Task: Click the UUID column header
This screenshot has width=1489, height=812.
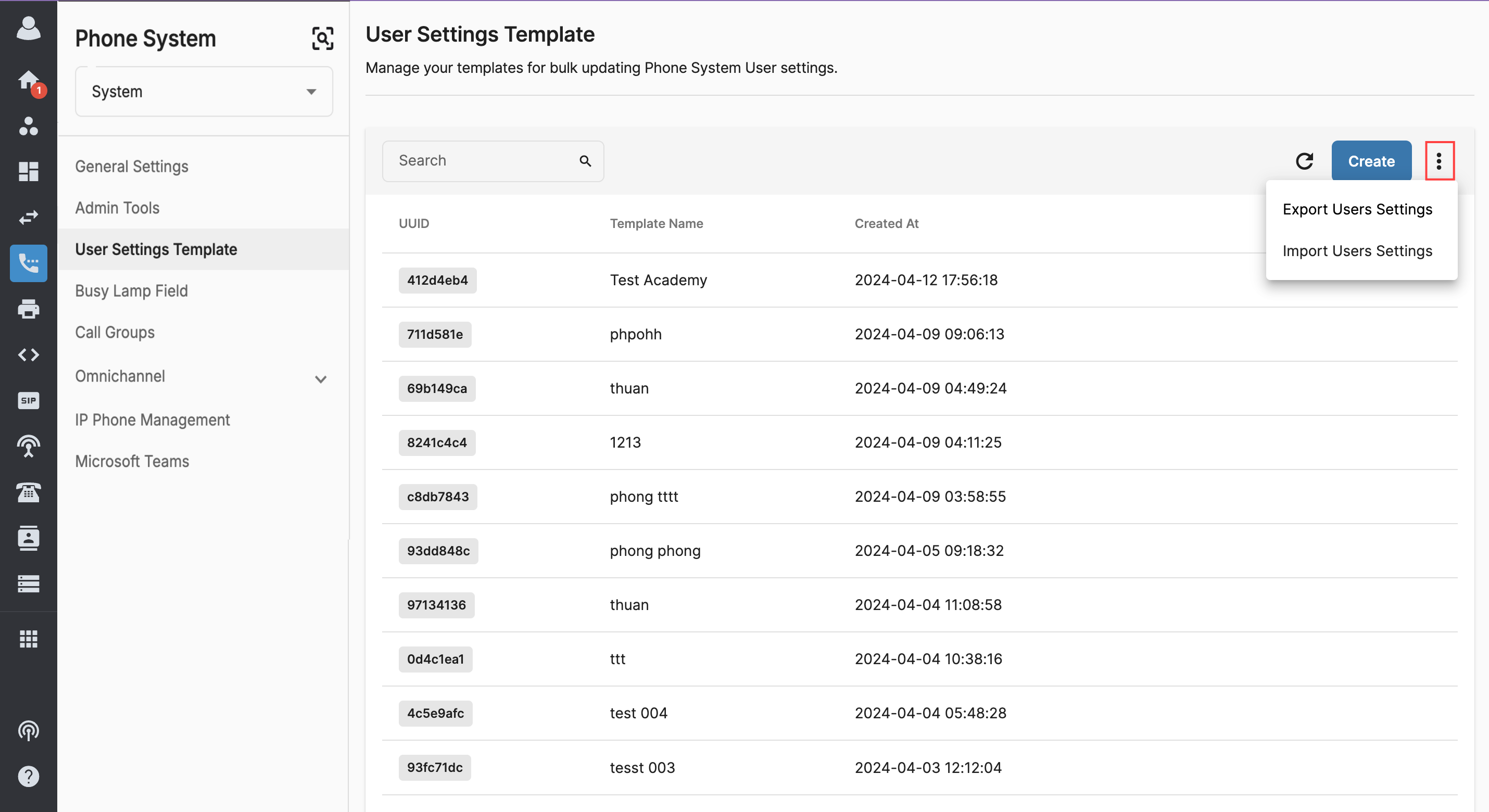Action: coord(414,224)
